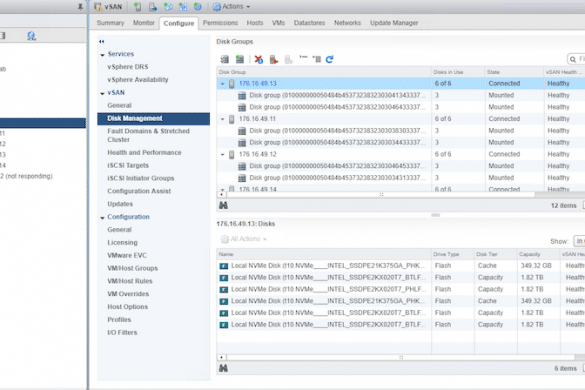This screenshot has height=390, width=585.
Task: Click the host icon beside 176.16.49.13
Action: tap(232, 84)
